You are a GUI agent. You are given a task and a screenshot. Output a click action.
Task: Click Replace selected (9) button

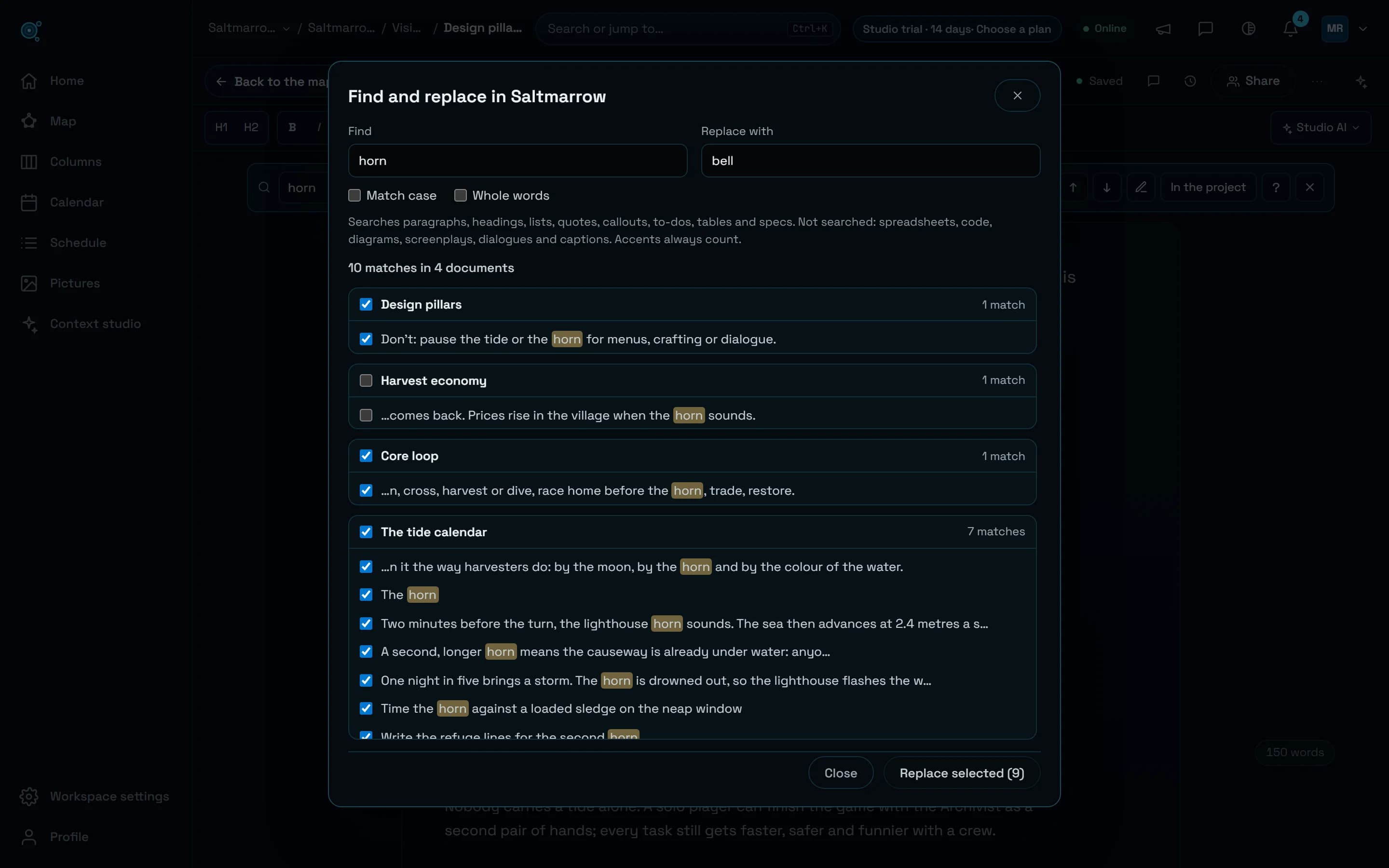click(x=961, y=773)
